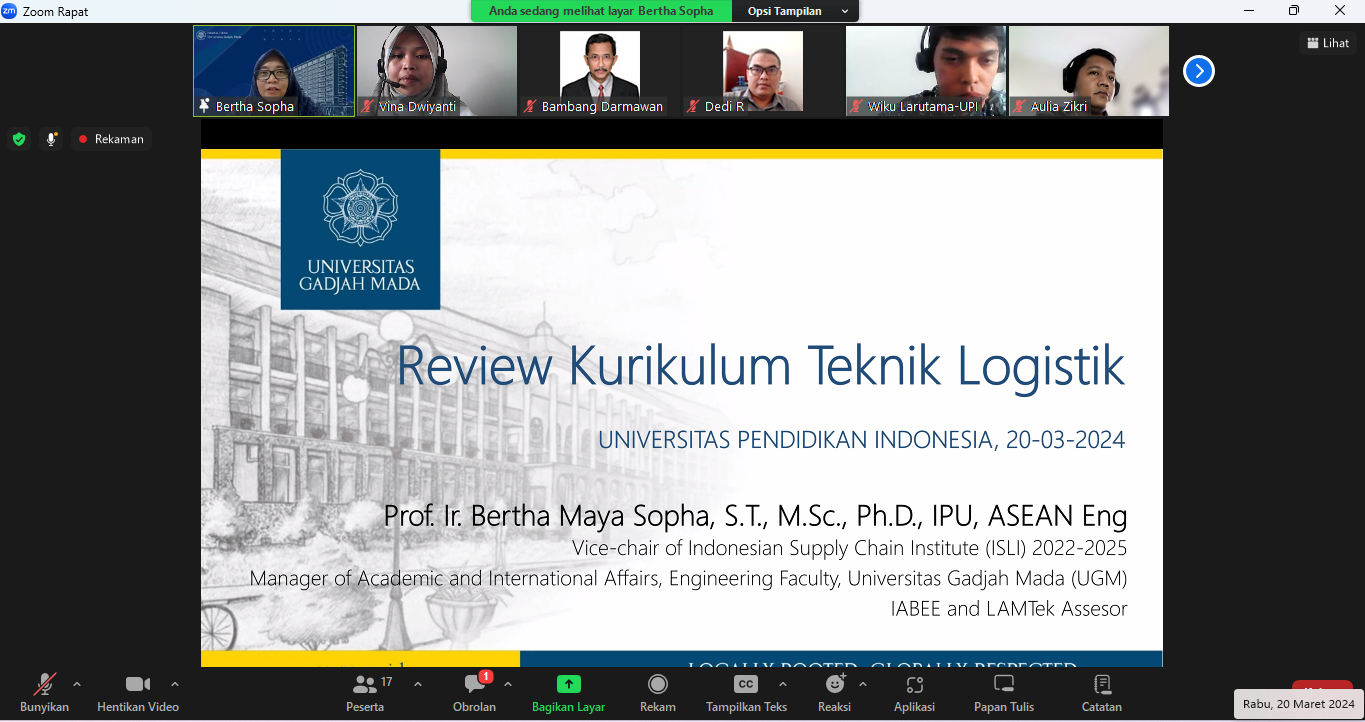
Task: Open the Opsi Tampilan dropdown
Action: coord(797,11)
